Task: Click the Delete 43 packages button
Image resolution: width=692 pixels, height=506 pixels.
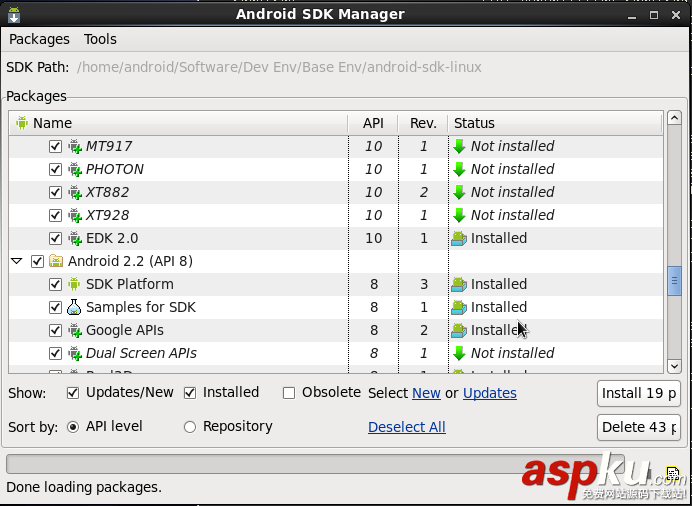Action: click(639, 427)
